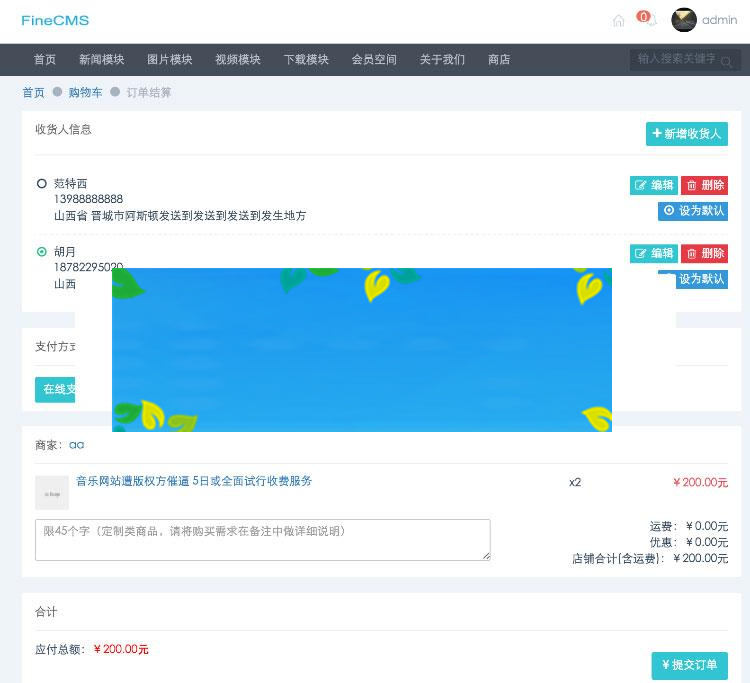Focus the order remark text box
Screen dimensions: 750x683
click(262, 539)
